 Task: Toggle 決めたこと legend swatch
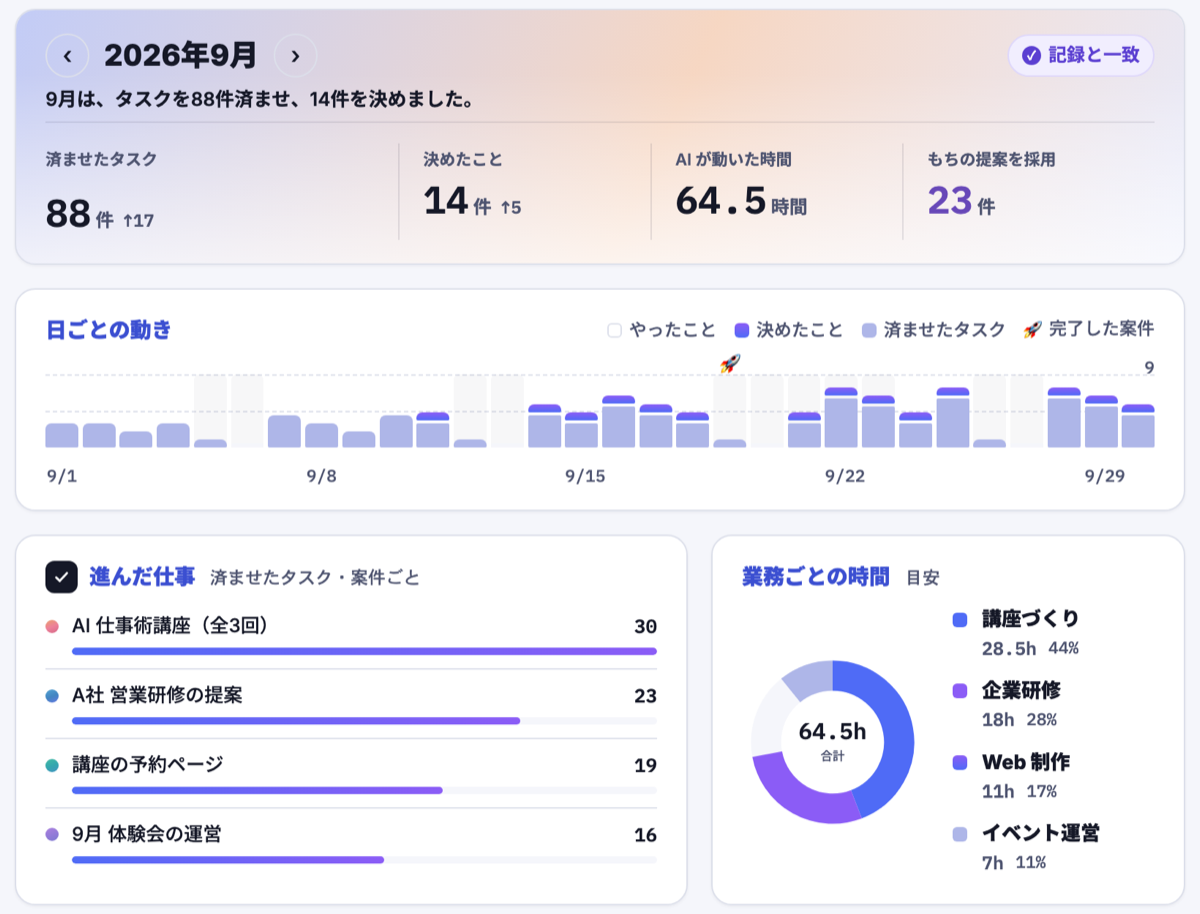click(x=741, y=330)
